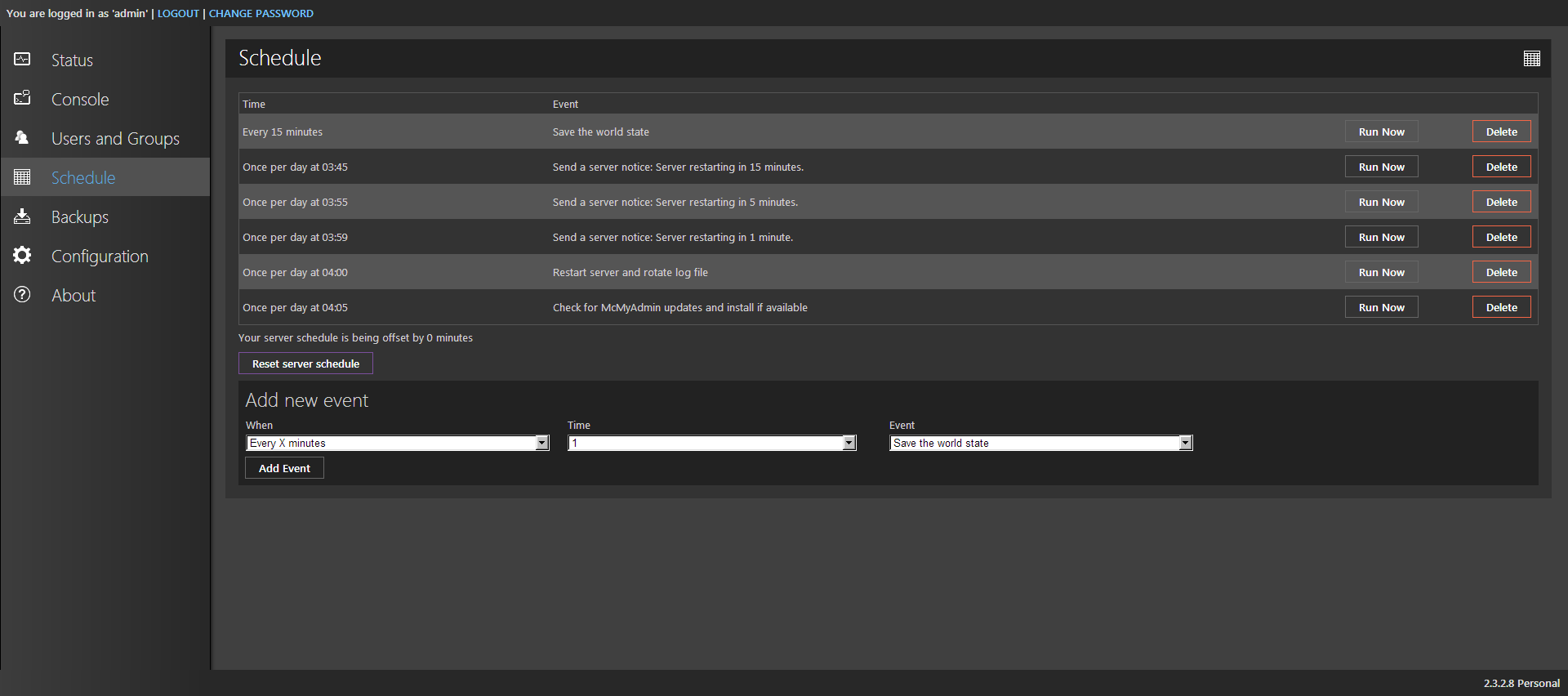Run Now for 1 minute restart notice

click(x=1381, y=237)
